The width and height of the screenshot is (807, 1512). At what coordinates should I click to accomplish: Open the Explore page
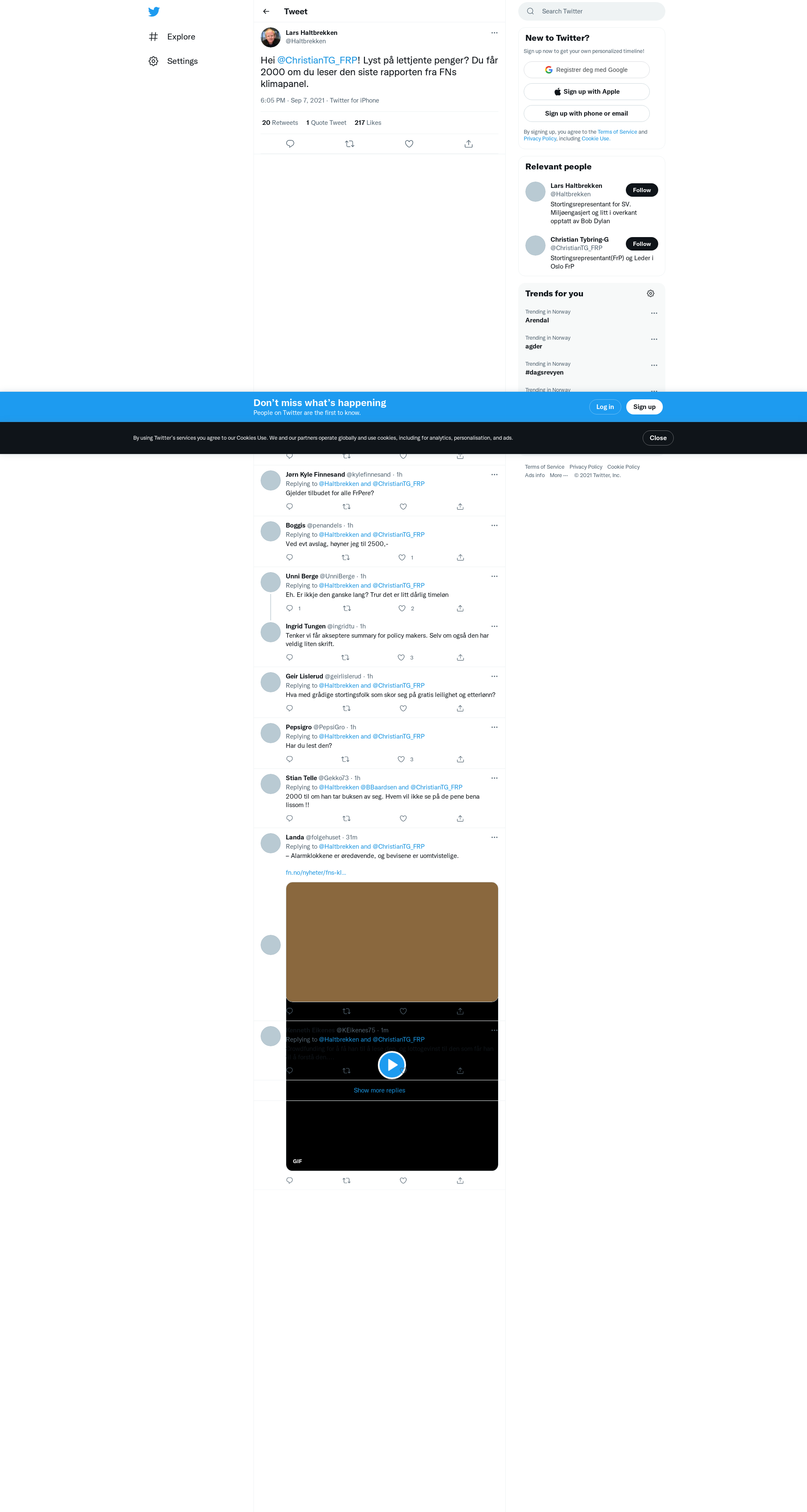pyautogui.click(x=171, y=37)
